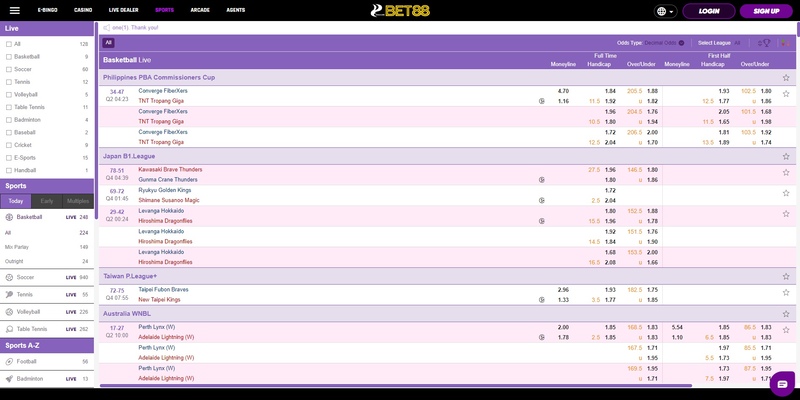
Task: Go to the CASINO menu
Action: 83,10
